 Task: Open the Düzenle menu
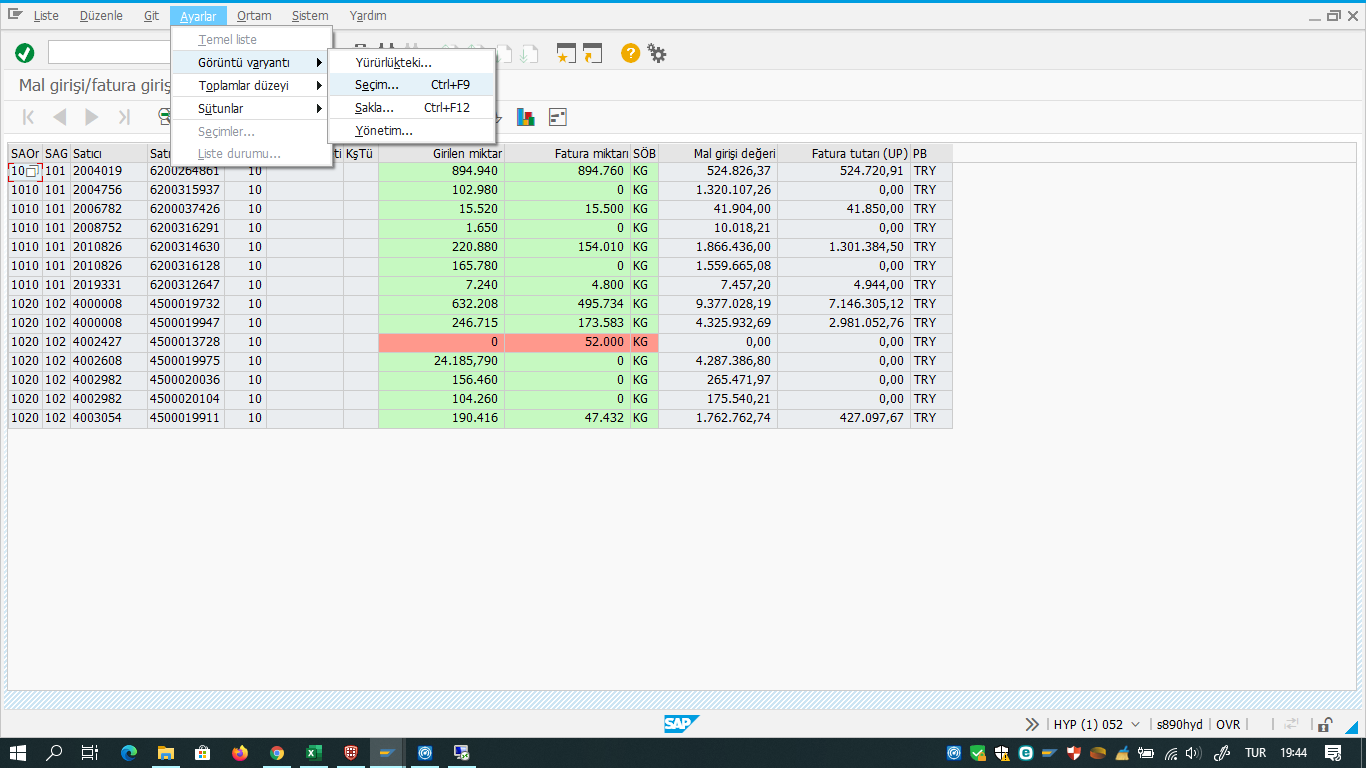pyautogui.click(x=101, y=16)
